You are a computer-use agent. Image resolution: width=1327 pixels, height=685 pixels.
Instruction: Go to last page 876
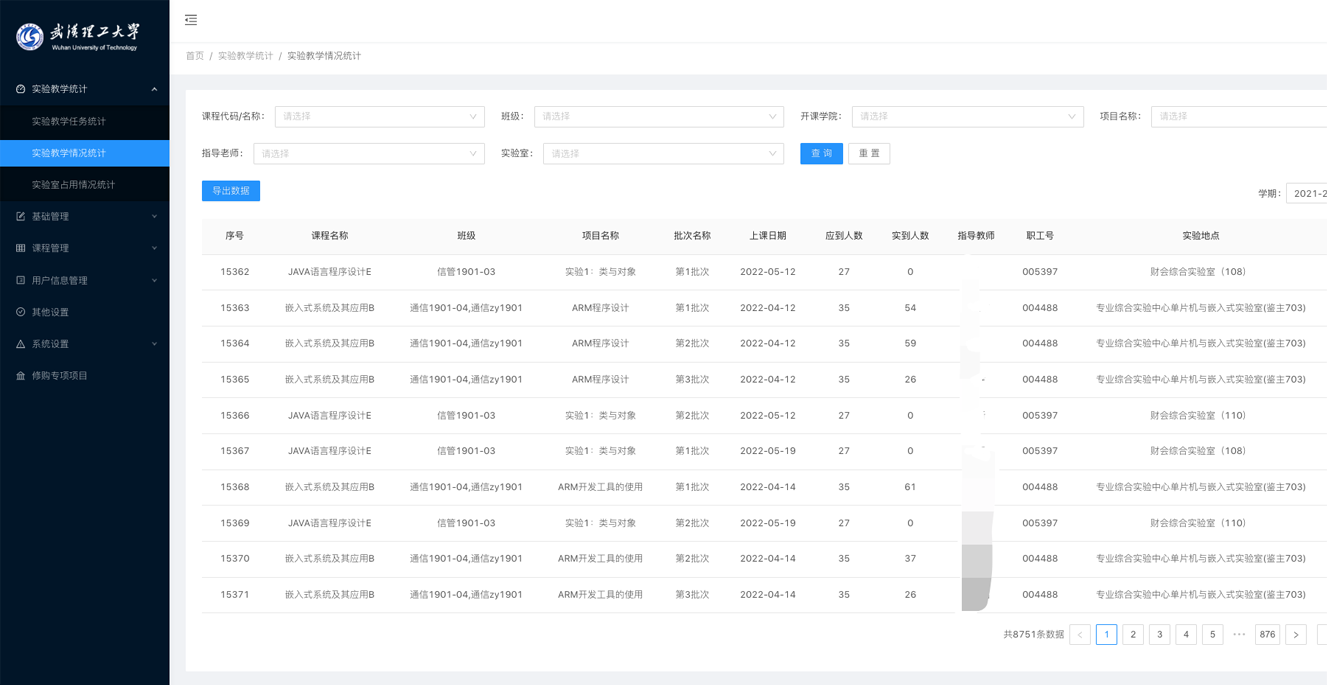pyautogui.click(x=1268, y=634)
